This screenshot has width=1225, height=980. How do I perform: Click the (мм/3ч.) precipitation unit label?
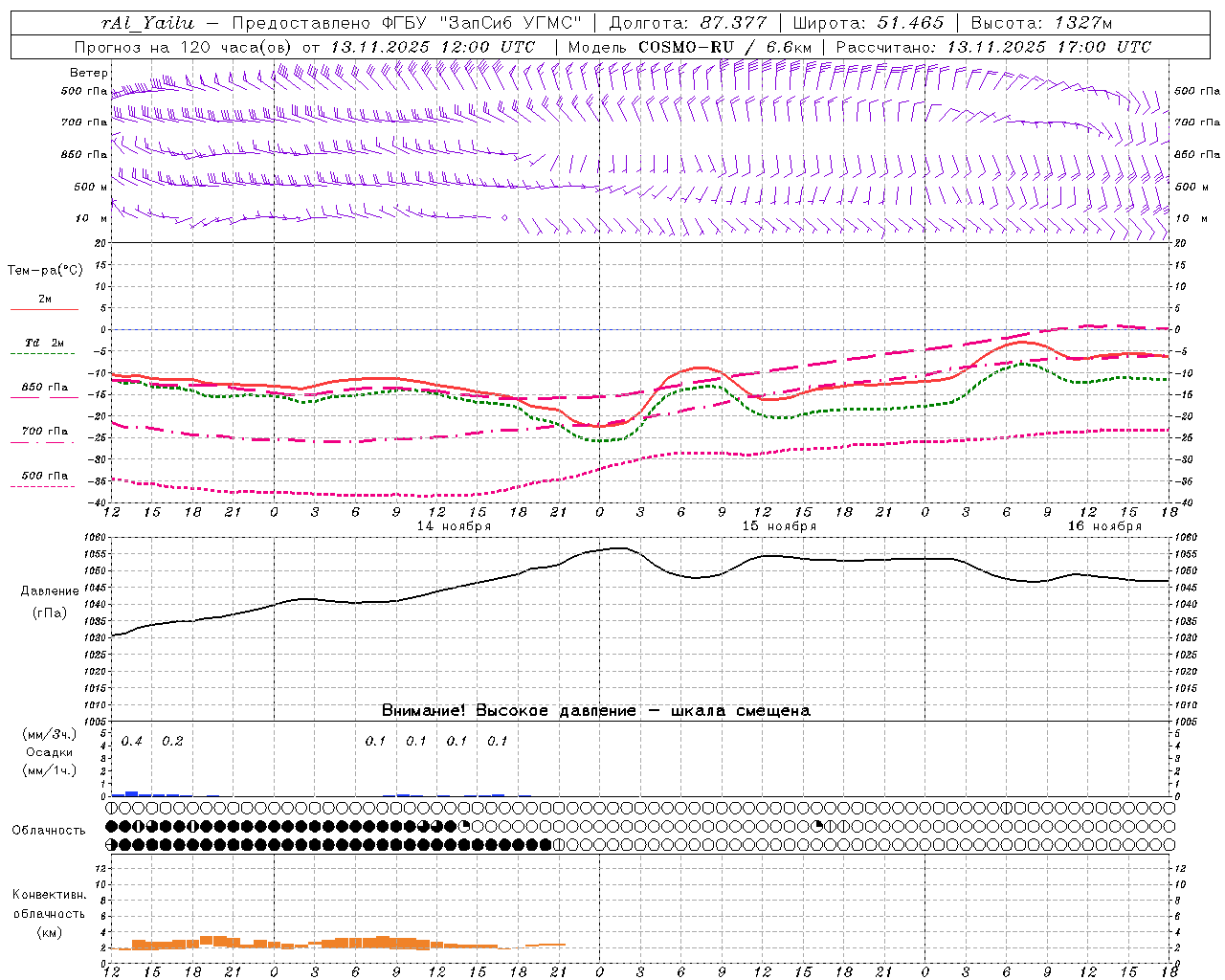pos(50,735)
